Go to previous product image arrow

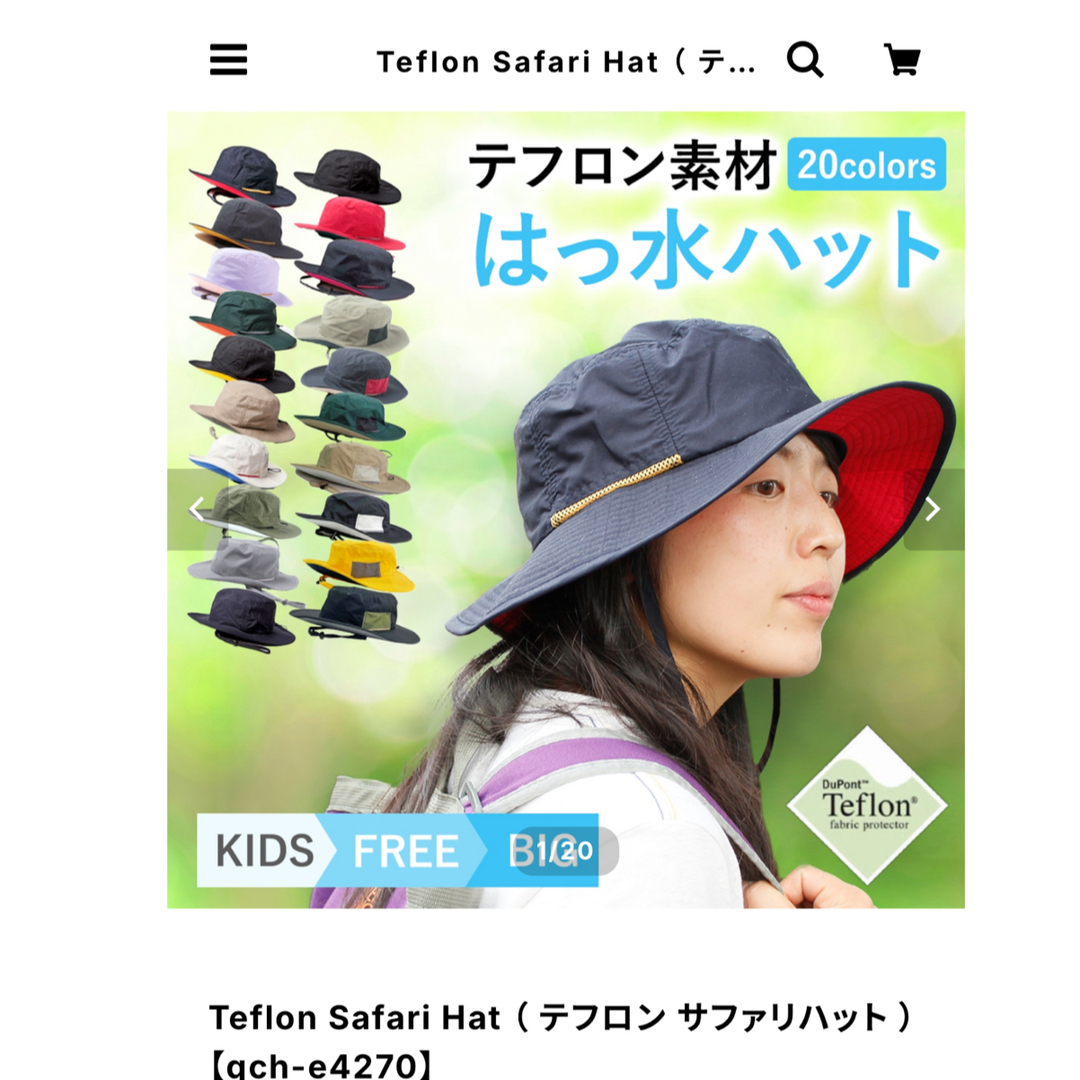click(197, 510)
